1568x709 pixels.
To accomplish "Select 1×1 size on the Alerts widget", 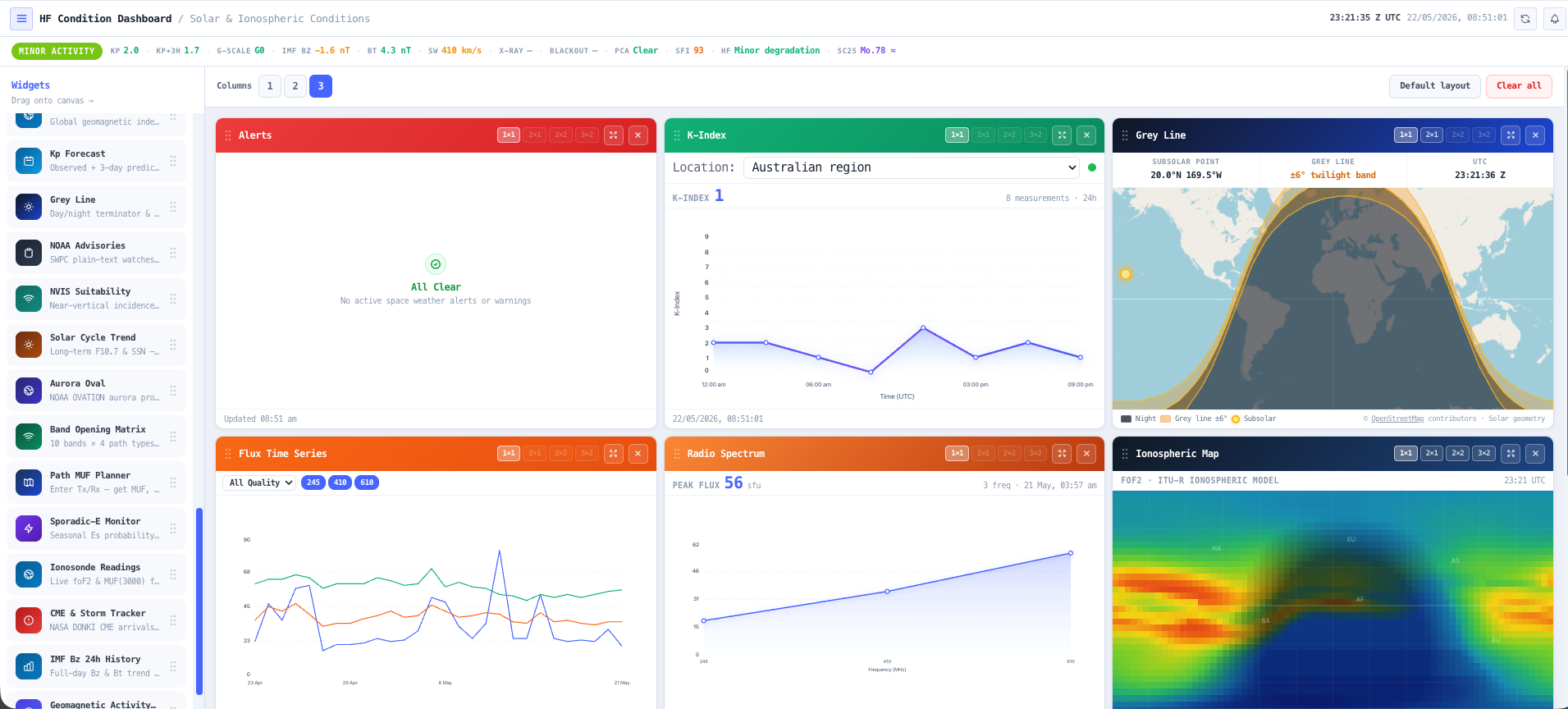I will (x=509, y=135).
